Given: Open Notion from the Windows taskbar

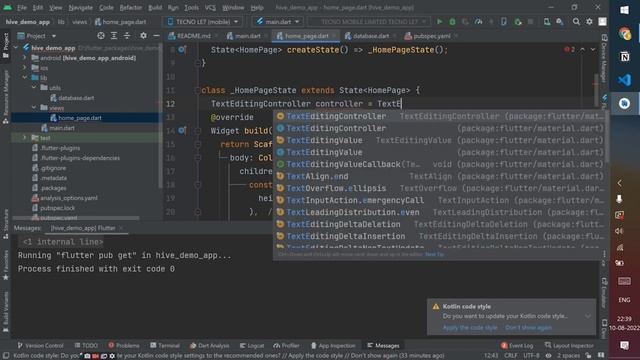Looking at the screenshot, I should [624, 57].
